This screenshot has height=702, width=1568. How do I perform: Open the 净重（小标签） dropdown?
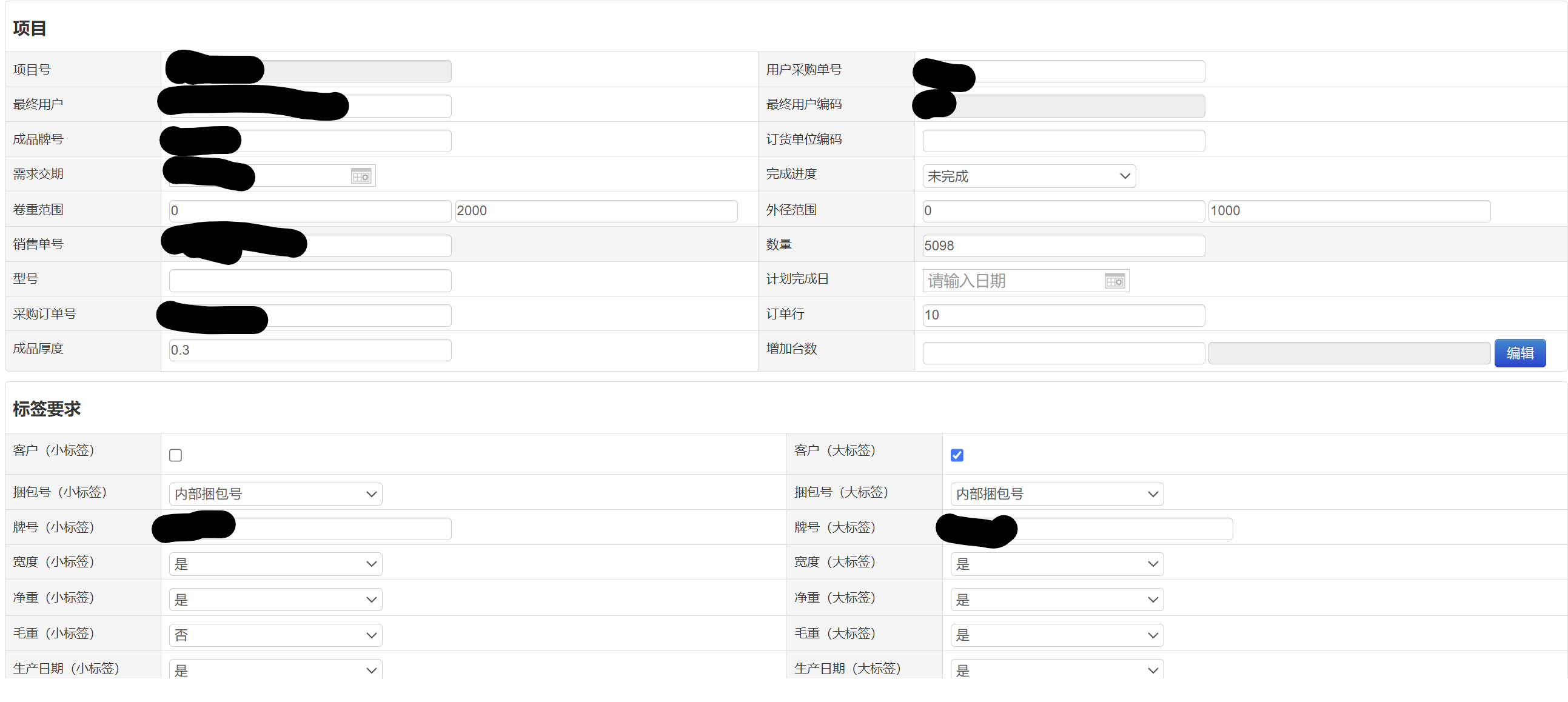(x=276, y=599)
